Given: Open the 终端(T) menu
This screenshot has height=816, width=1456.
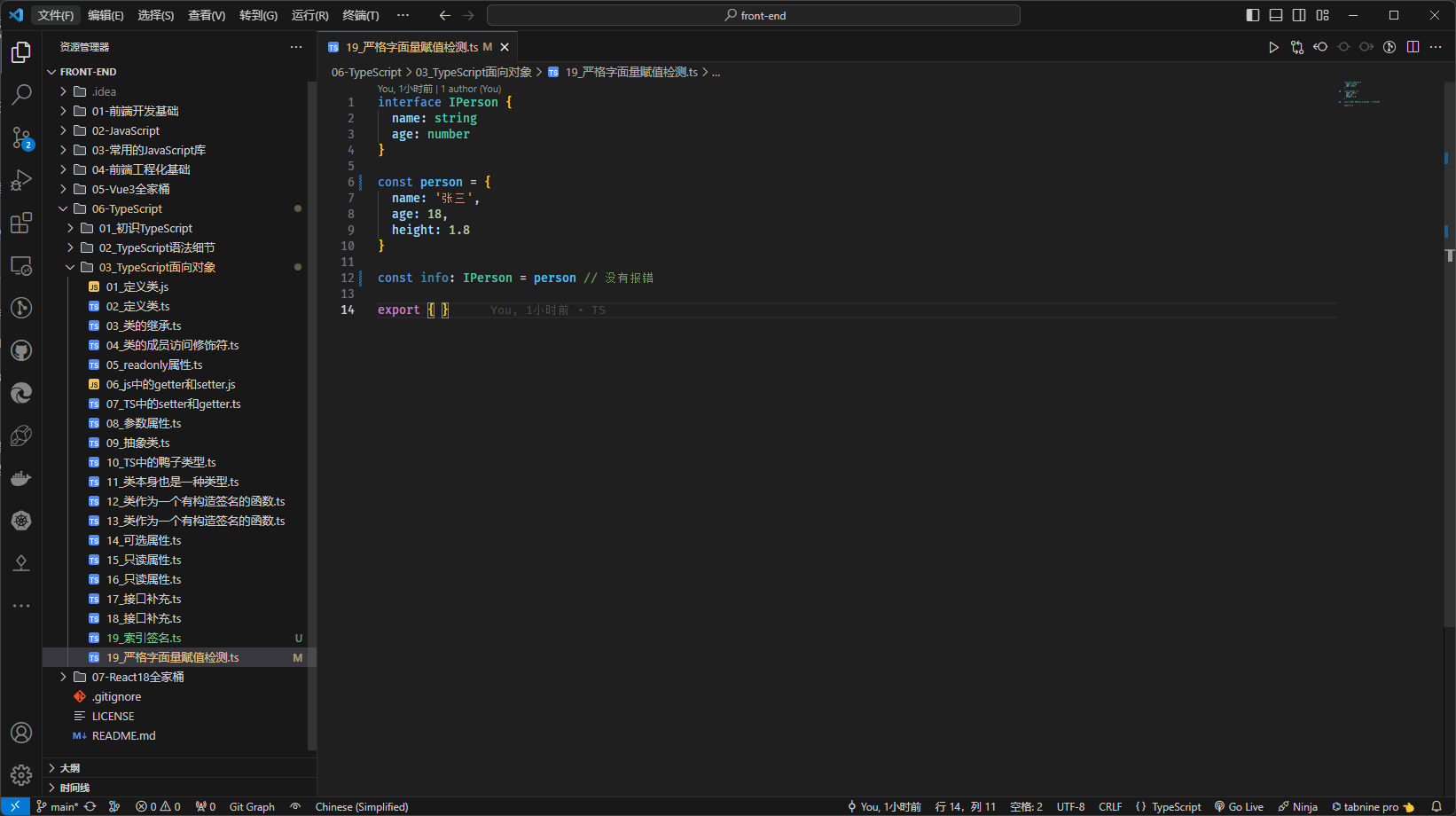Looking at the screenshot, I should click(x=360, y=15).
